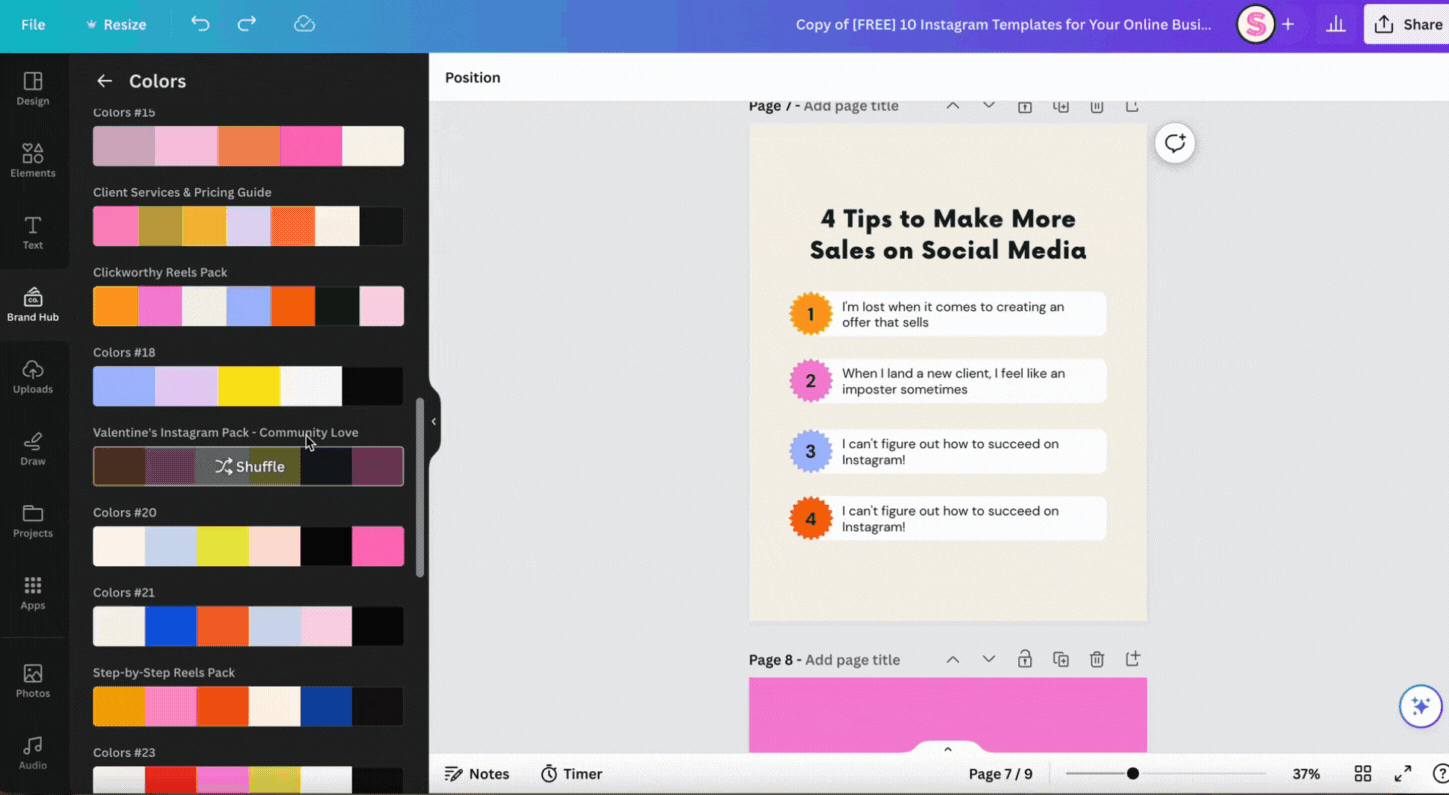Image resolution: width=1449 pixels, height=795 pixels.
Task: Start the Timer
Action: (572, 774)
